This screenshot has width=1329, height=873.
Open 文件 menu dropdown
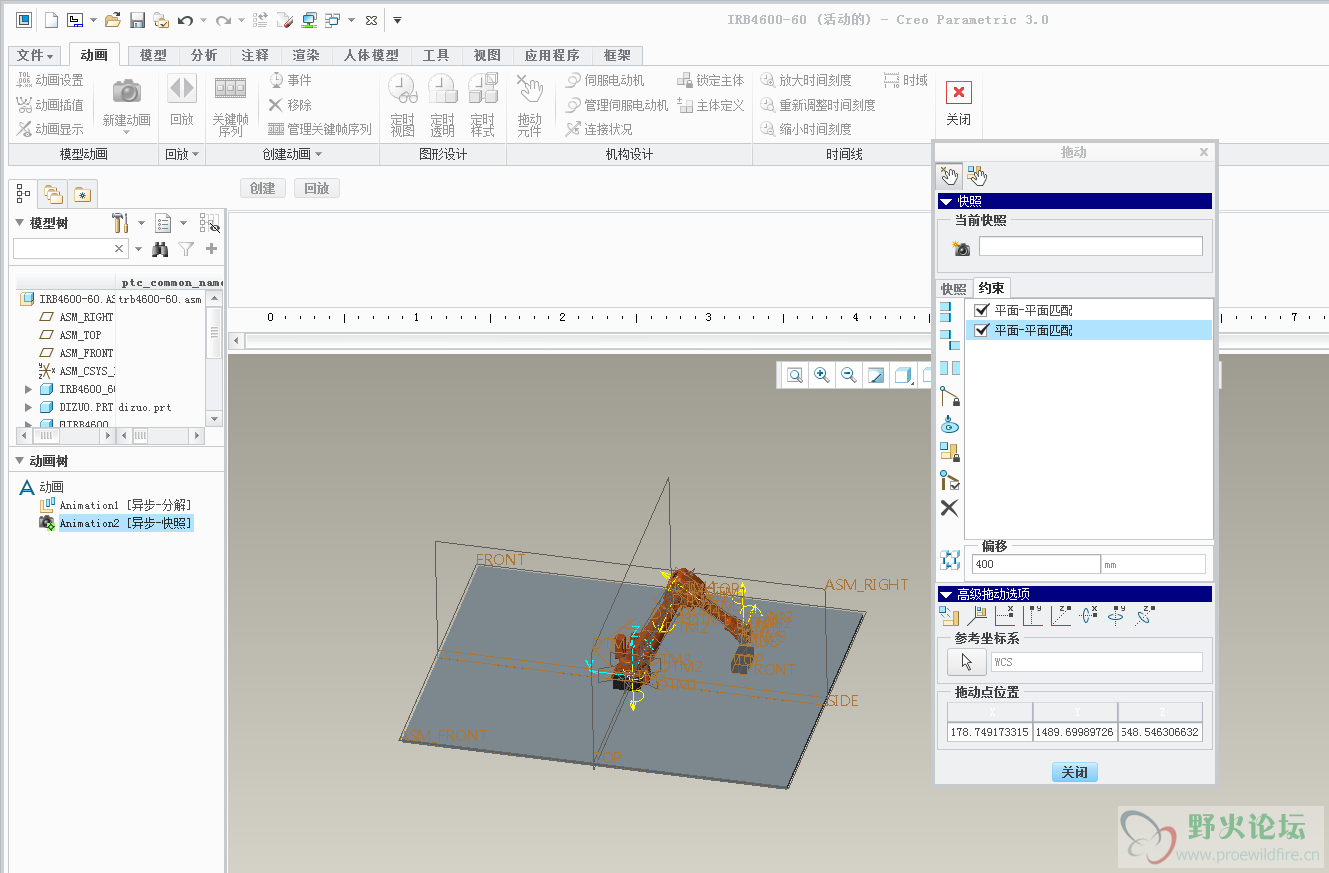coord(36,55)
